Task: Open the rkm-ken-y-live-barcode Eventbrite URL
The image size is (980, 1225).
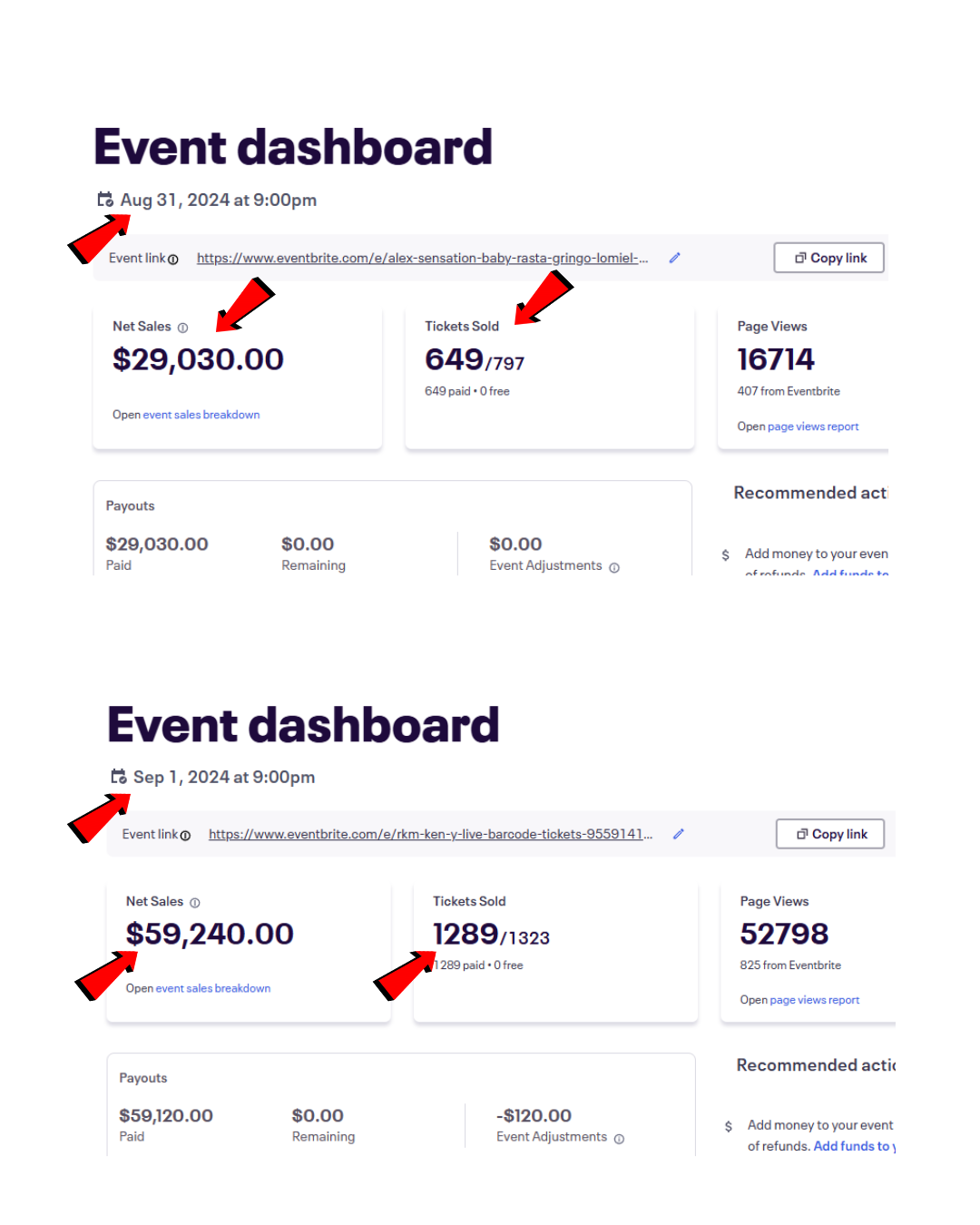Action: coord(430,835)
